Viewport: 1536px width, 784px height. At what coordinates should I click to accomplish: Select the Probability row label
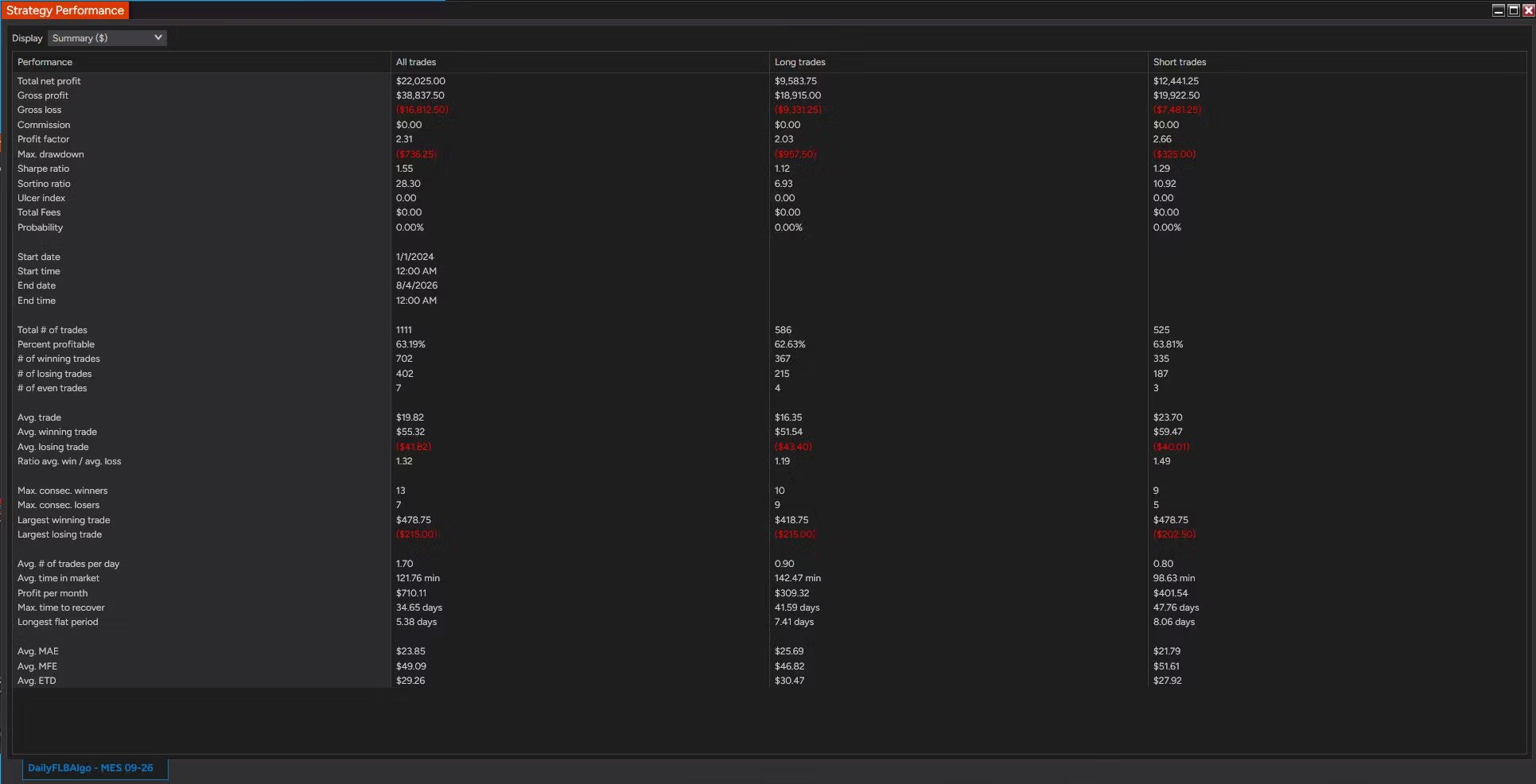pos(41,227)
